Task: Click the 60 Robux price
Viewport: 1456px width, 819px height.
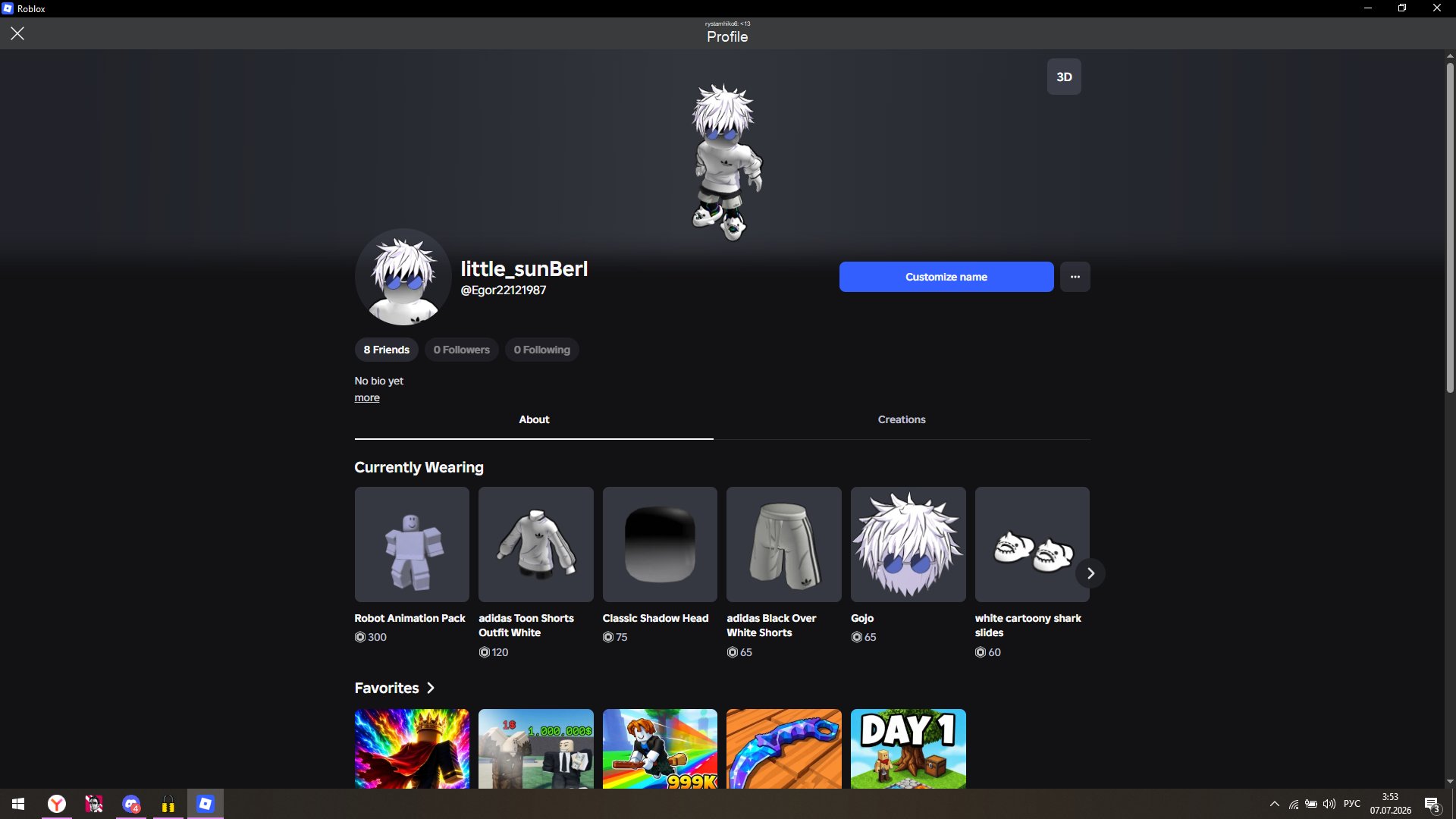Action: [x=988, y=652]
